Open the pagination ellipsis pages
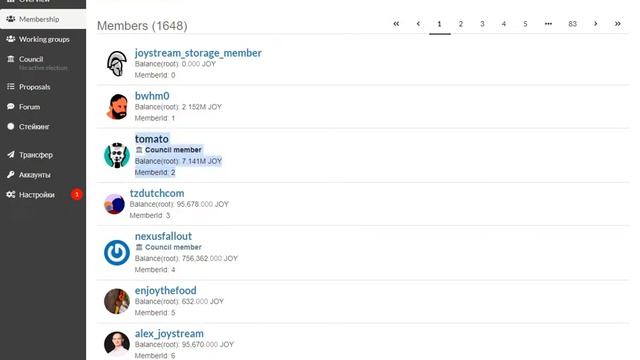Screen dimensions: 640x360 (x=548, y=24)
